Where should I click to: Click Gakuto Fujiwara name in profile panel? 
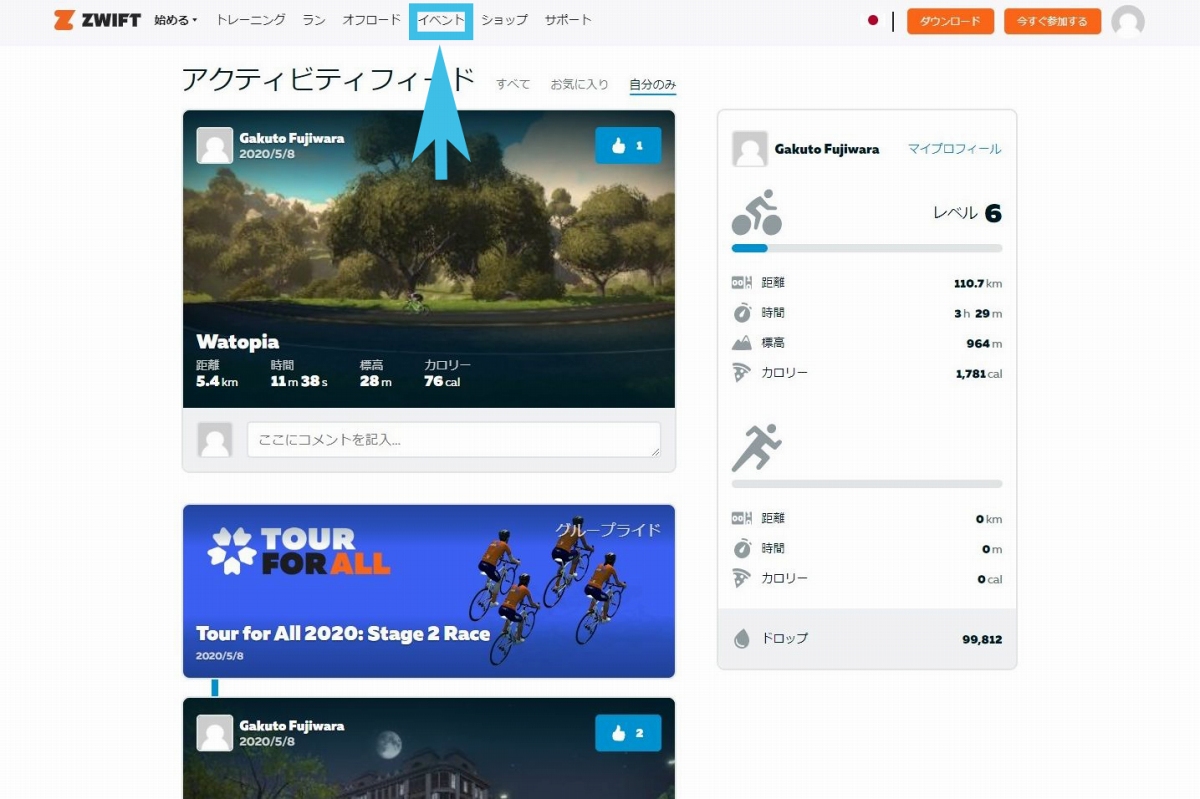pos(827,149)
